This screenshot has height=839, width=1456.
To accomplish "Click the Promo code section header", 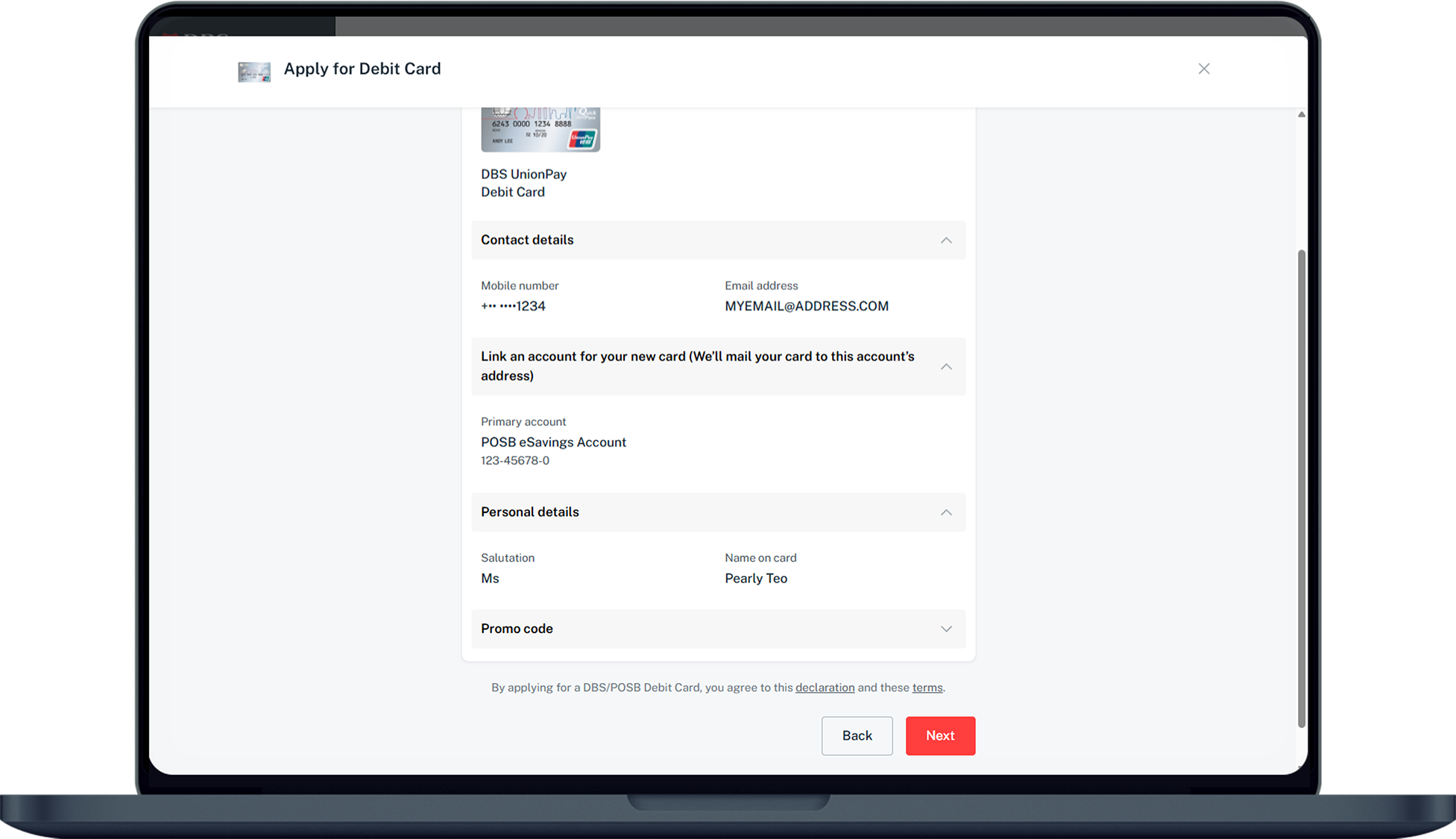I will (x=517, y=629).
